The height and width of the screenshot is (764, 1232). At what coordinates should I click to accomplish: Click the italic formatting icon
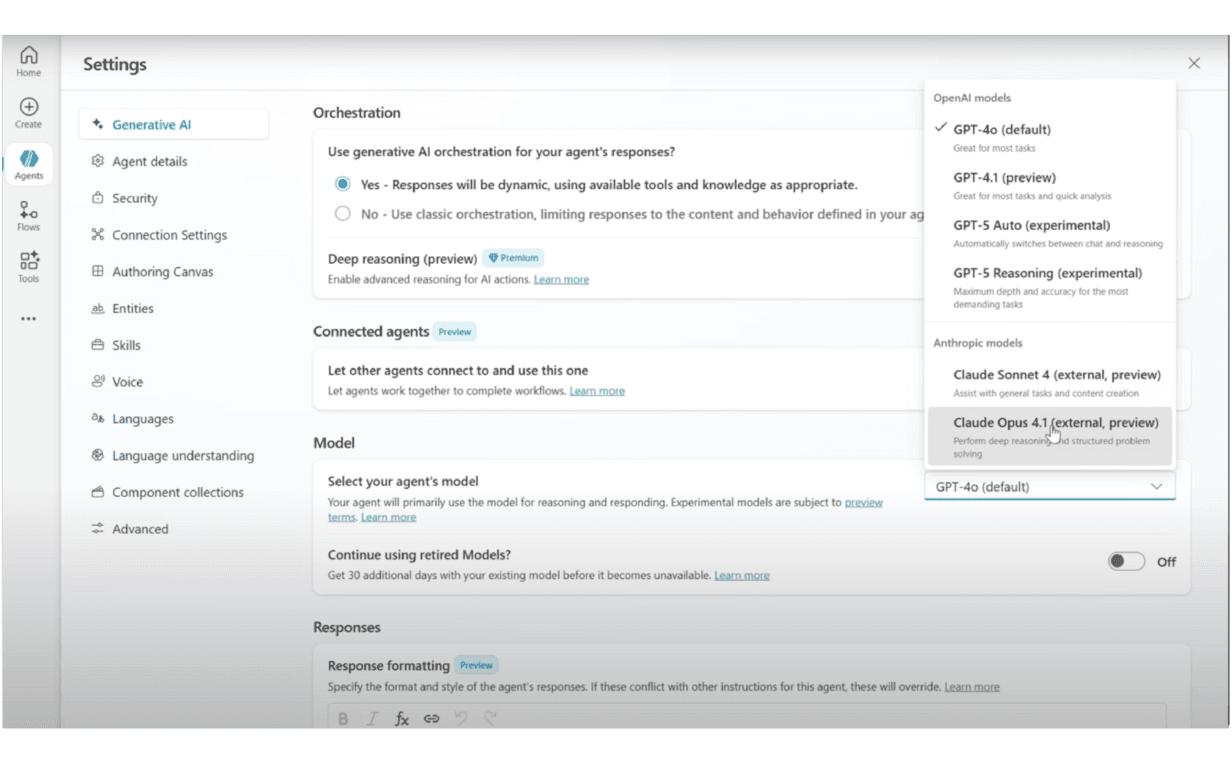(x=372, y=718)
